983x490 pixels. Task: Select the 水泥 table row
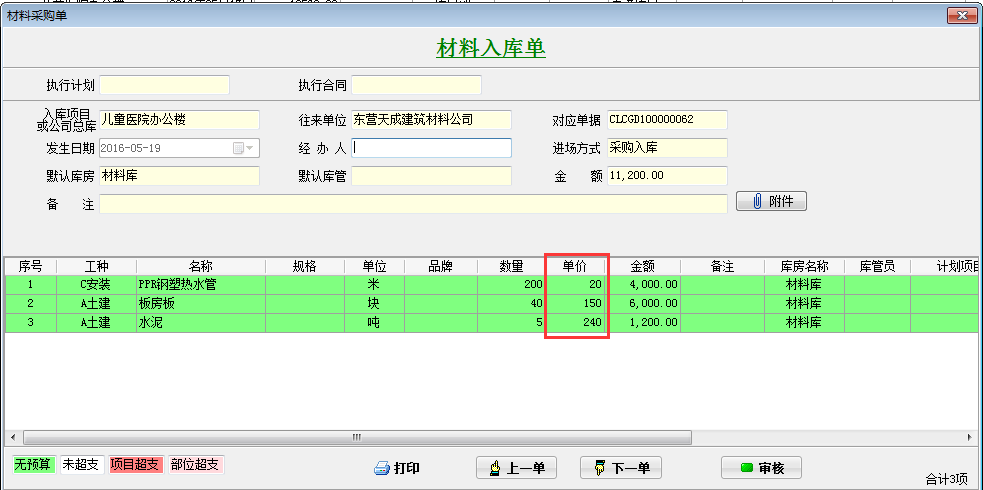[200, 322]
